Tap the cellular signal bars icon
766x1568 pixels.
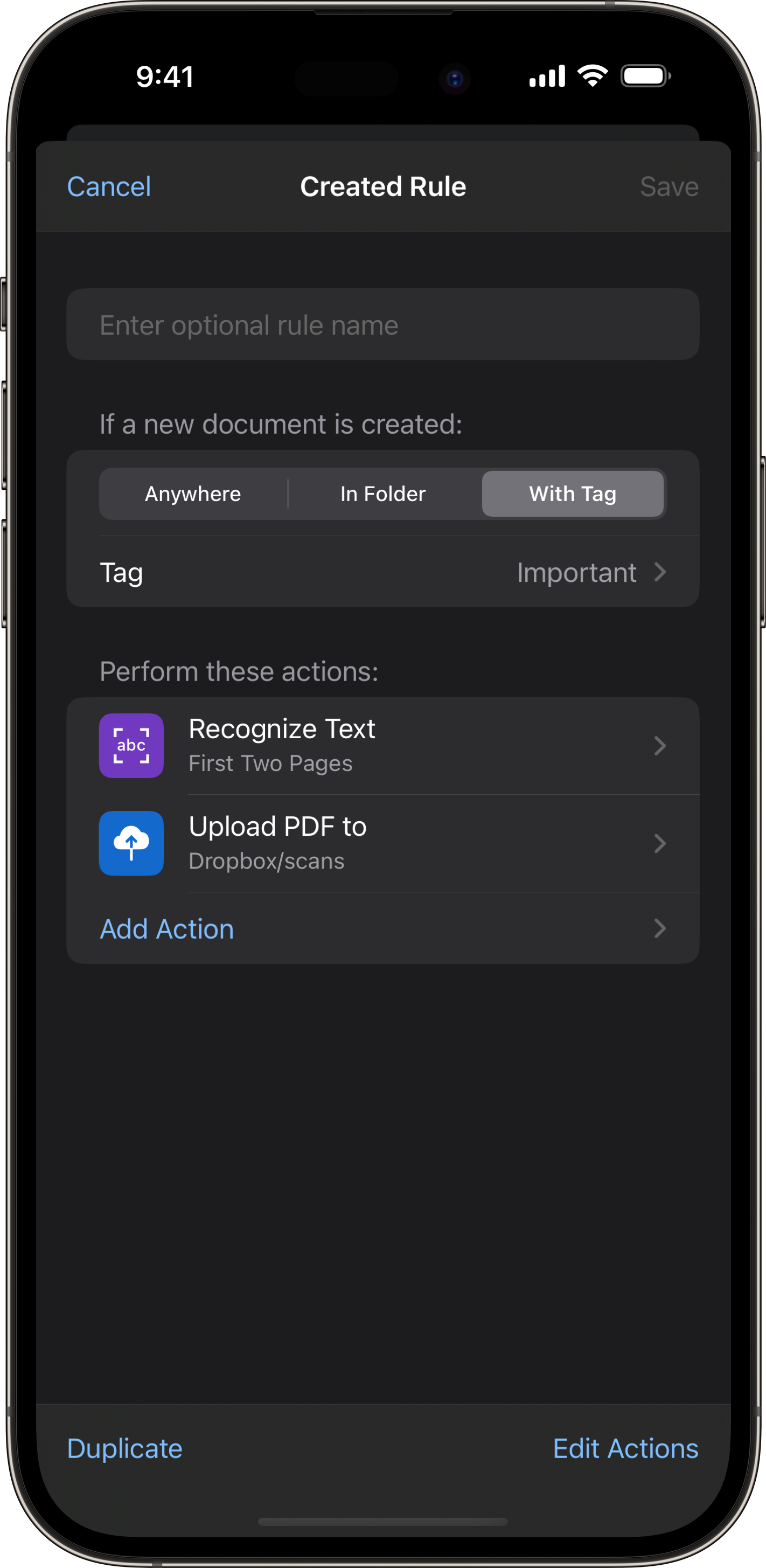[x=547, y=77]
